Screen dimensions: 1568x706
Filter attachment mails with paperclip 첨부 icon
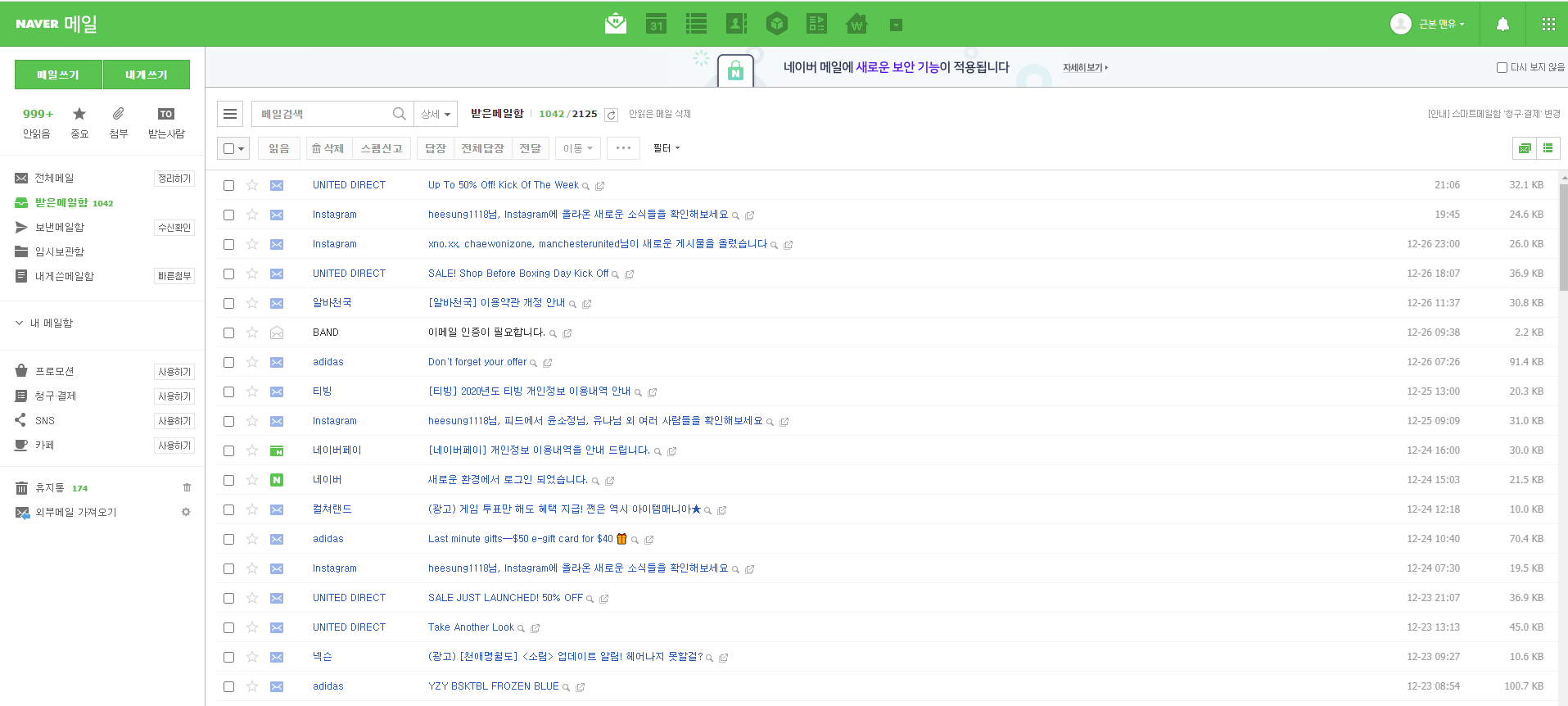tap(119, 123)
